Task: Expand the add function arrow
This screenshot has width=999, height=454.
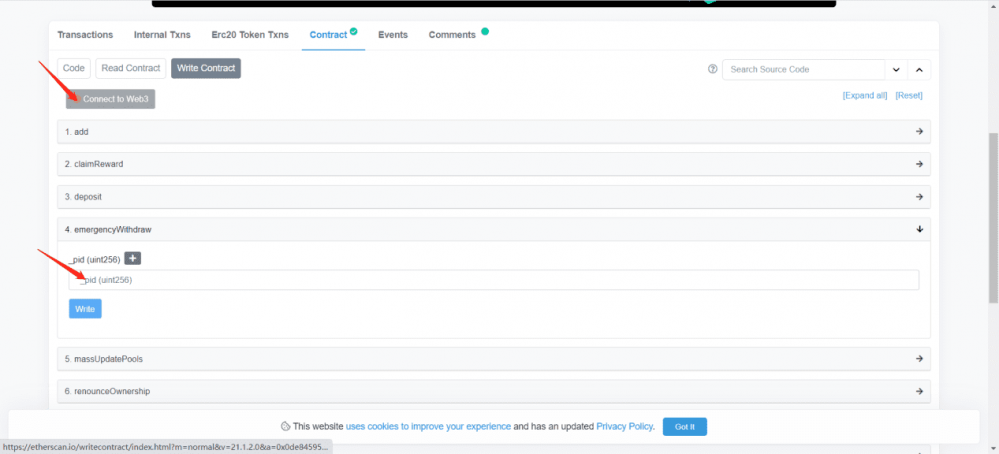Action: click(919, 132)
